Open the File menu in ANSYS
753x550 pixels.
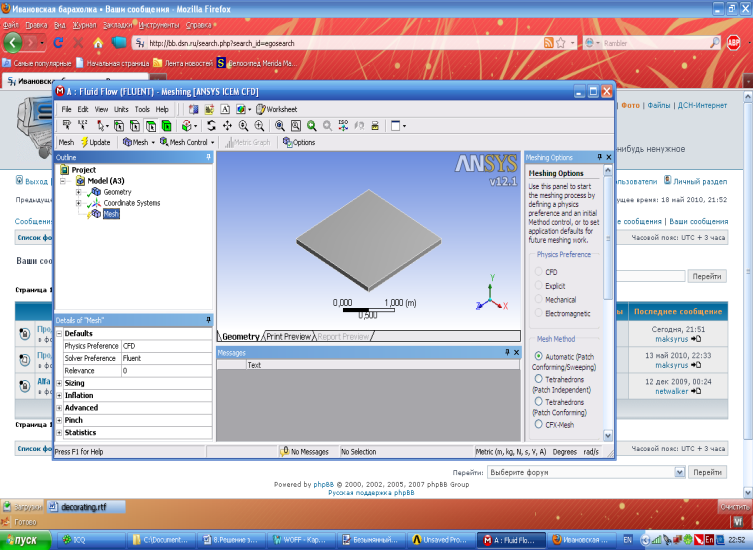pyautogui.click(x=66, y=110)
